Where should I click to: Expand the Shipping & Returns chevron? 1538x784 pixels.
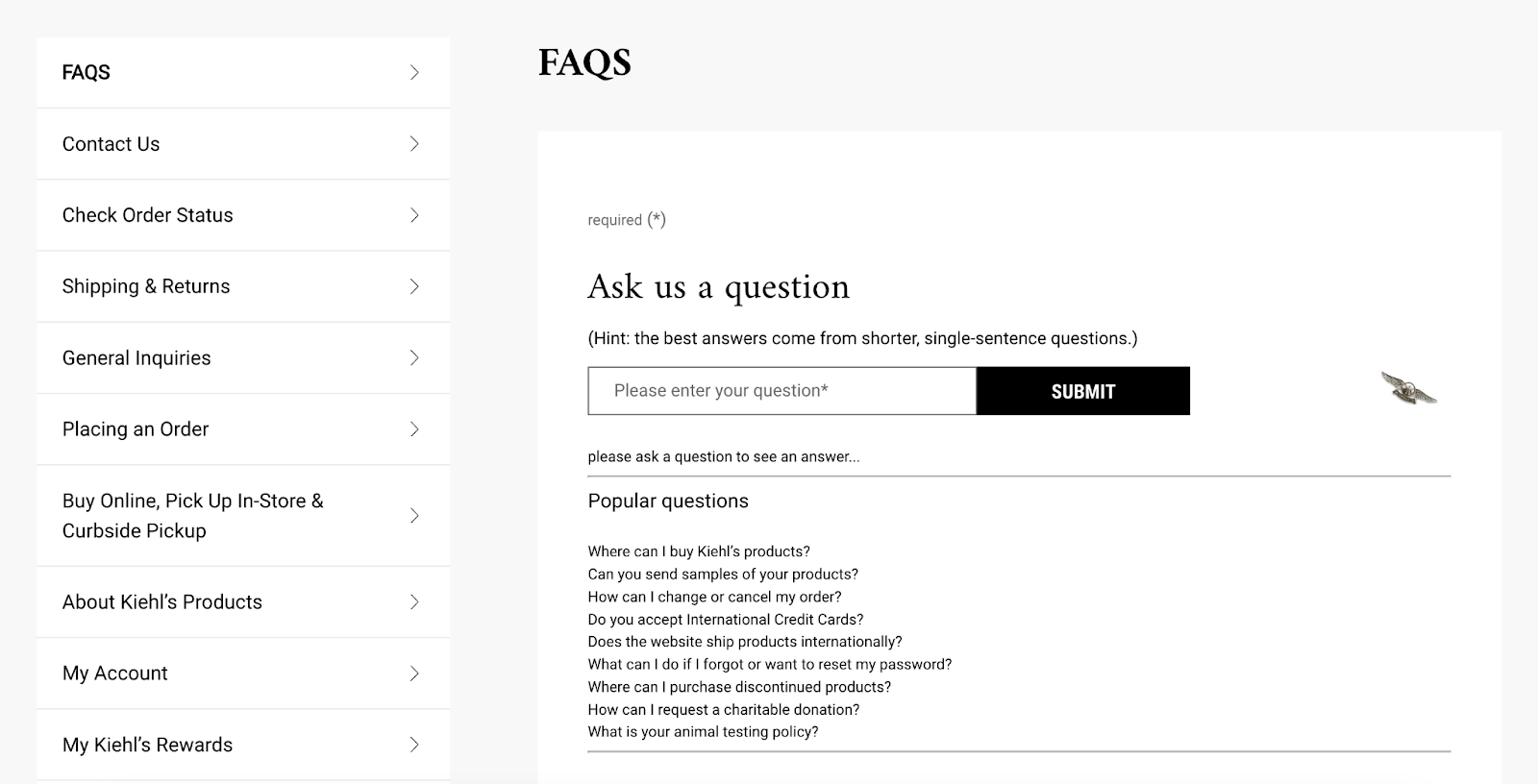click(415, 286)
